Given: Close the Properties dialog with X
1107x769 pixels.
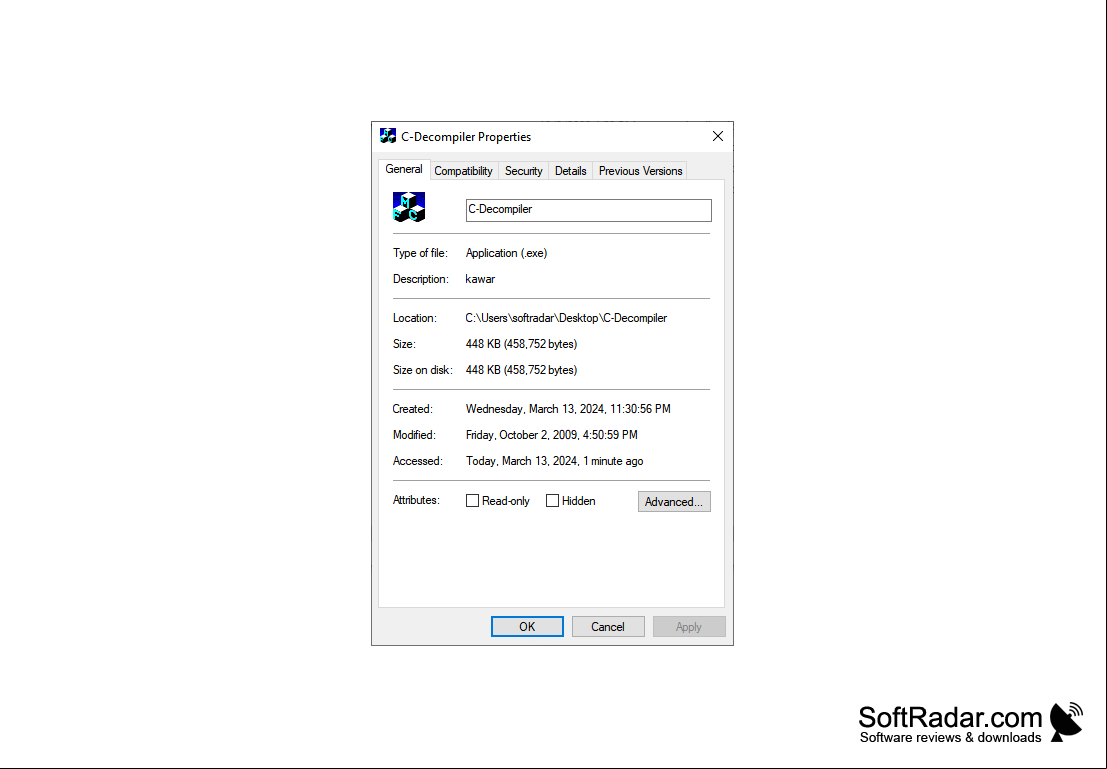Looking at the screenshot, I should (x=717, y=136).
